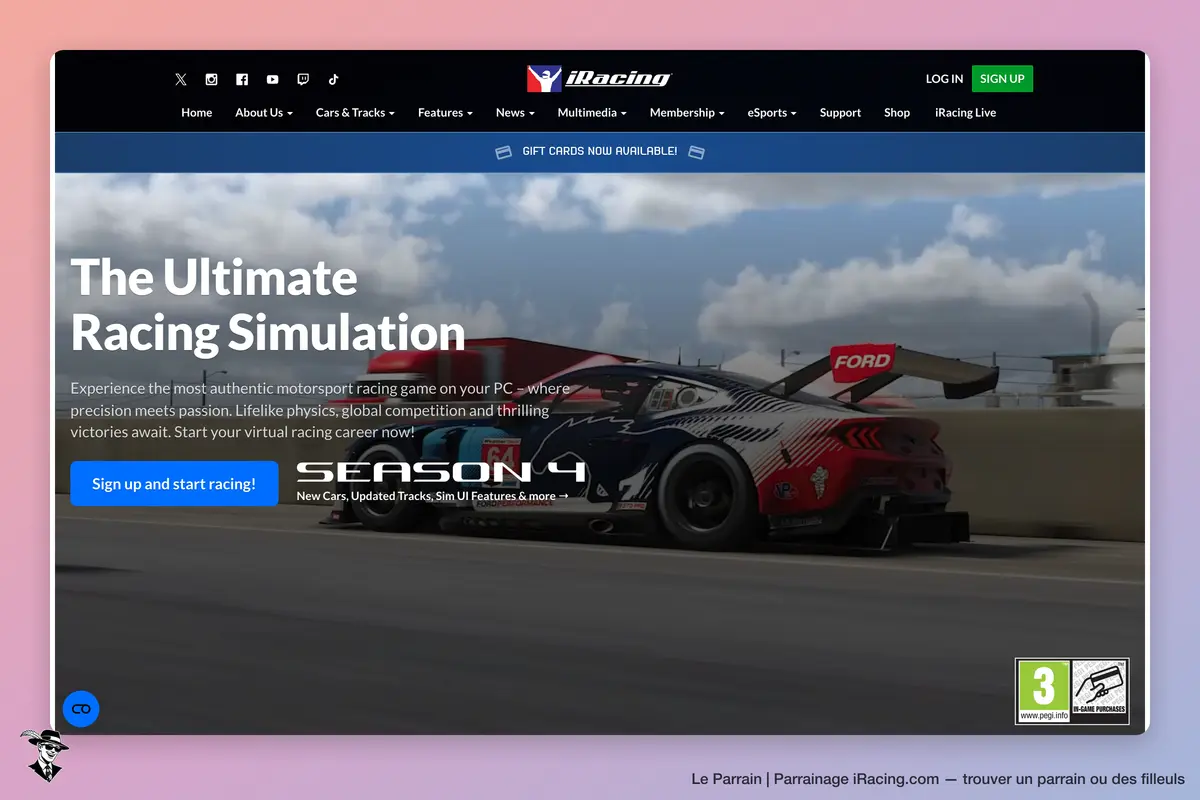This screenshot has width=1200, height=800.
Task: Expand the Cars & Tracks dropdown menu
Action: pos(355,113)
